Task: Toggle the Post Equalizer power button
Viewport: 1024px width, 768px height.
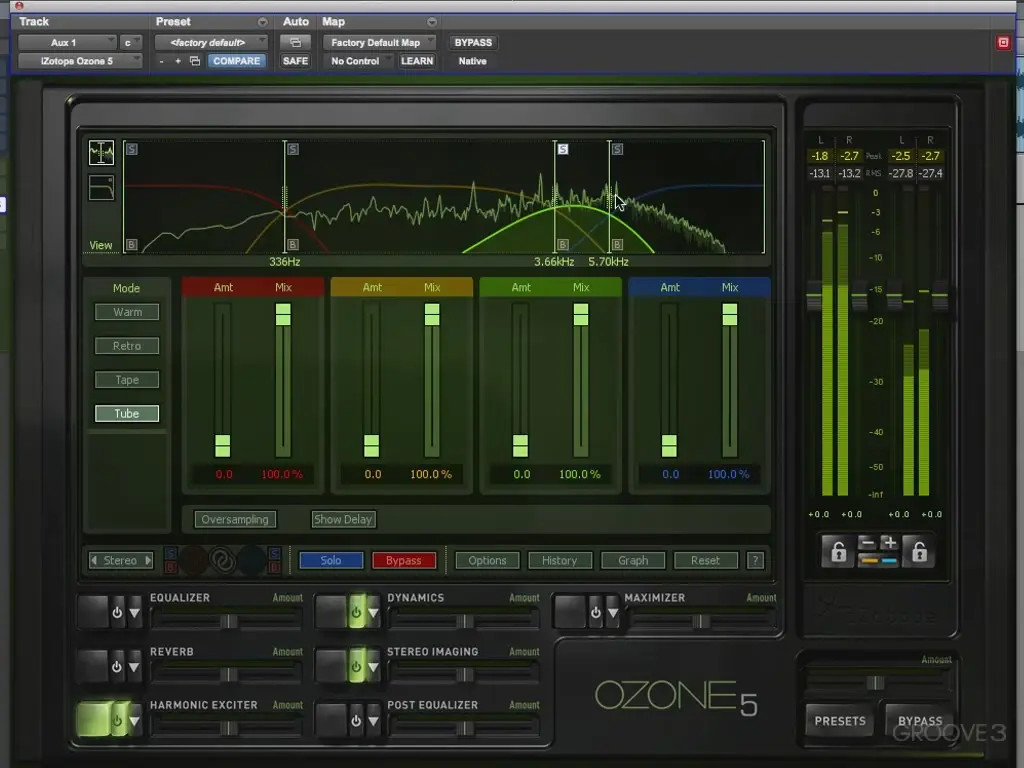Action: coord(356,721)
